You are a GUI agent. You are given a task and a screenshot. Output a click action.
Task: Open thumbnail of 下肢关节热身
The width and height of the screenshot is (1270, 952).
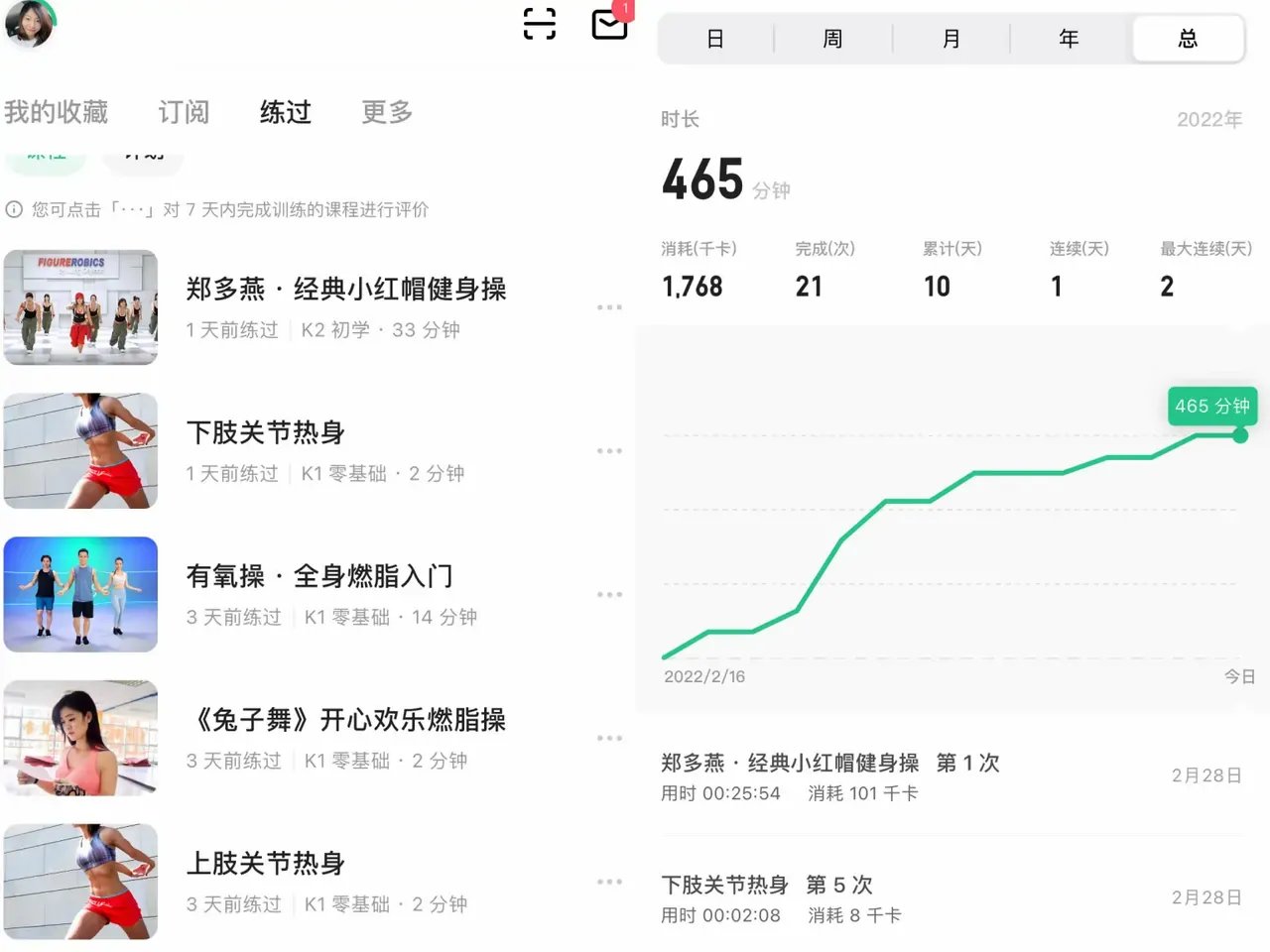80,451
